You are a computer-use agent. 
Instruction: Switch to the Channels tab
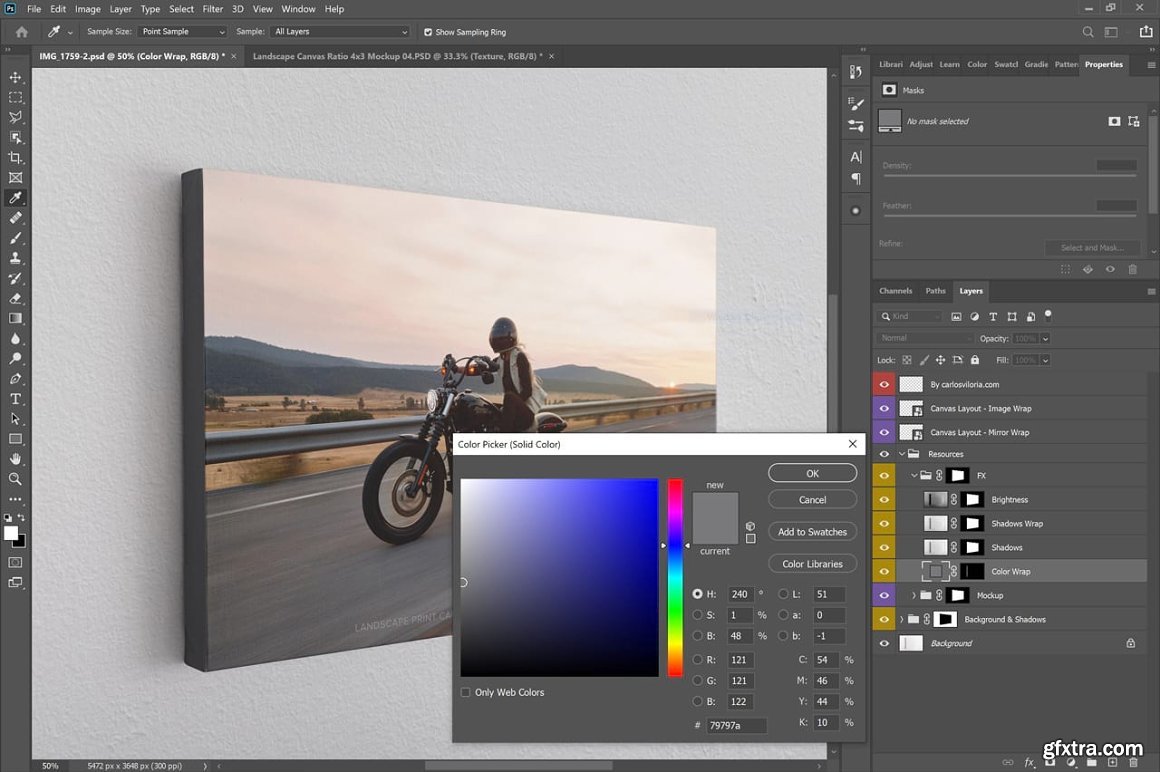[x=895, y=291]
